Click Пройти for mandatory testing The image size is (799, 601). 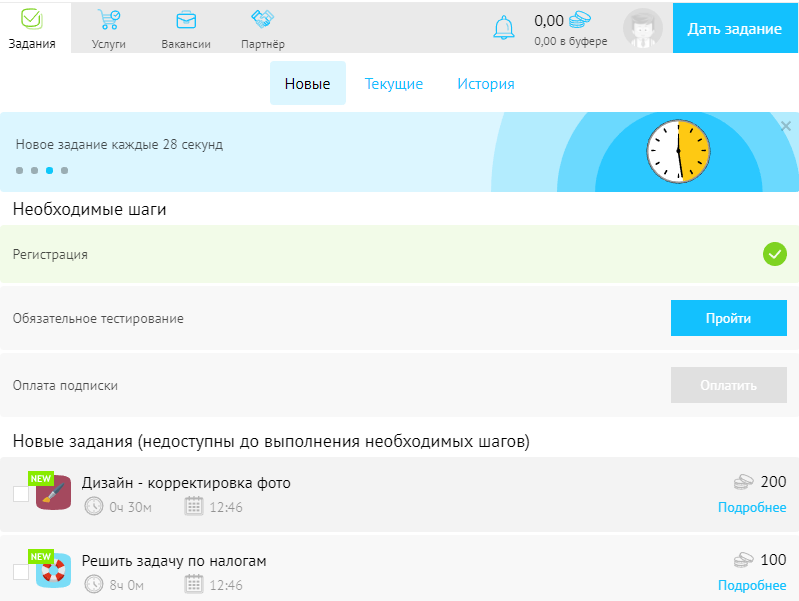[729, 318]
